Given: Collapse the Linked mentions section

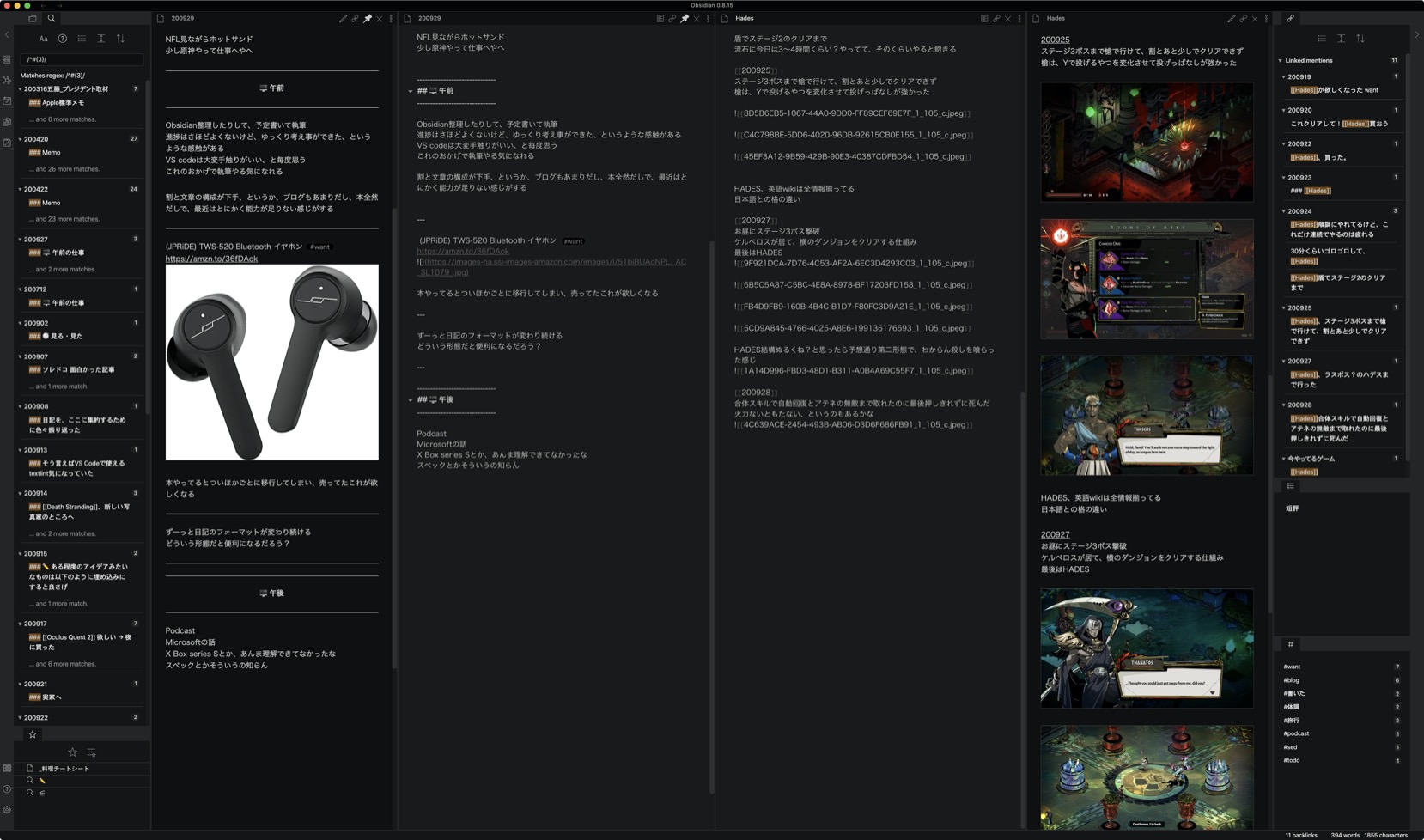Looking at the screenshot, I should pyautogui.click(x=1281, y=60).
